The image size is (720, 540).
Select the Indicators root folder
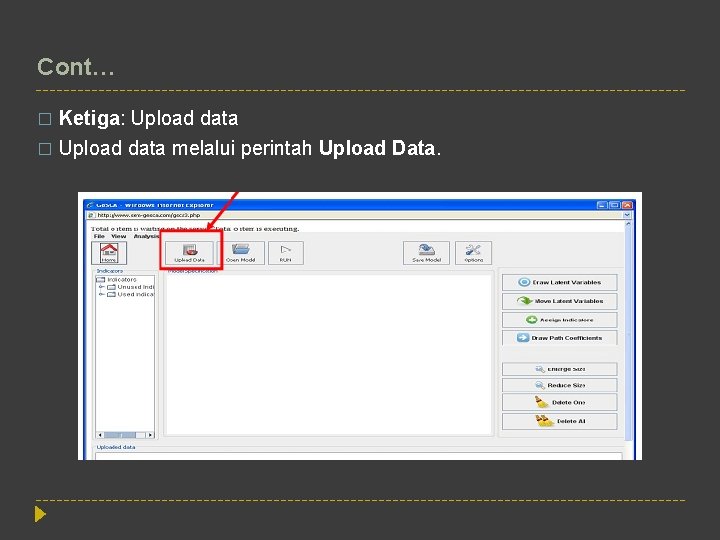[117, 279]
